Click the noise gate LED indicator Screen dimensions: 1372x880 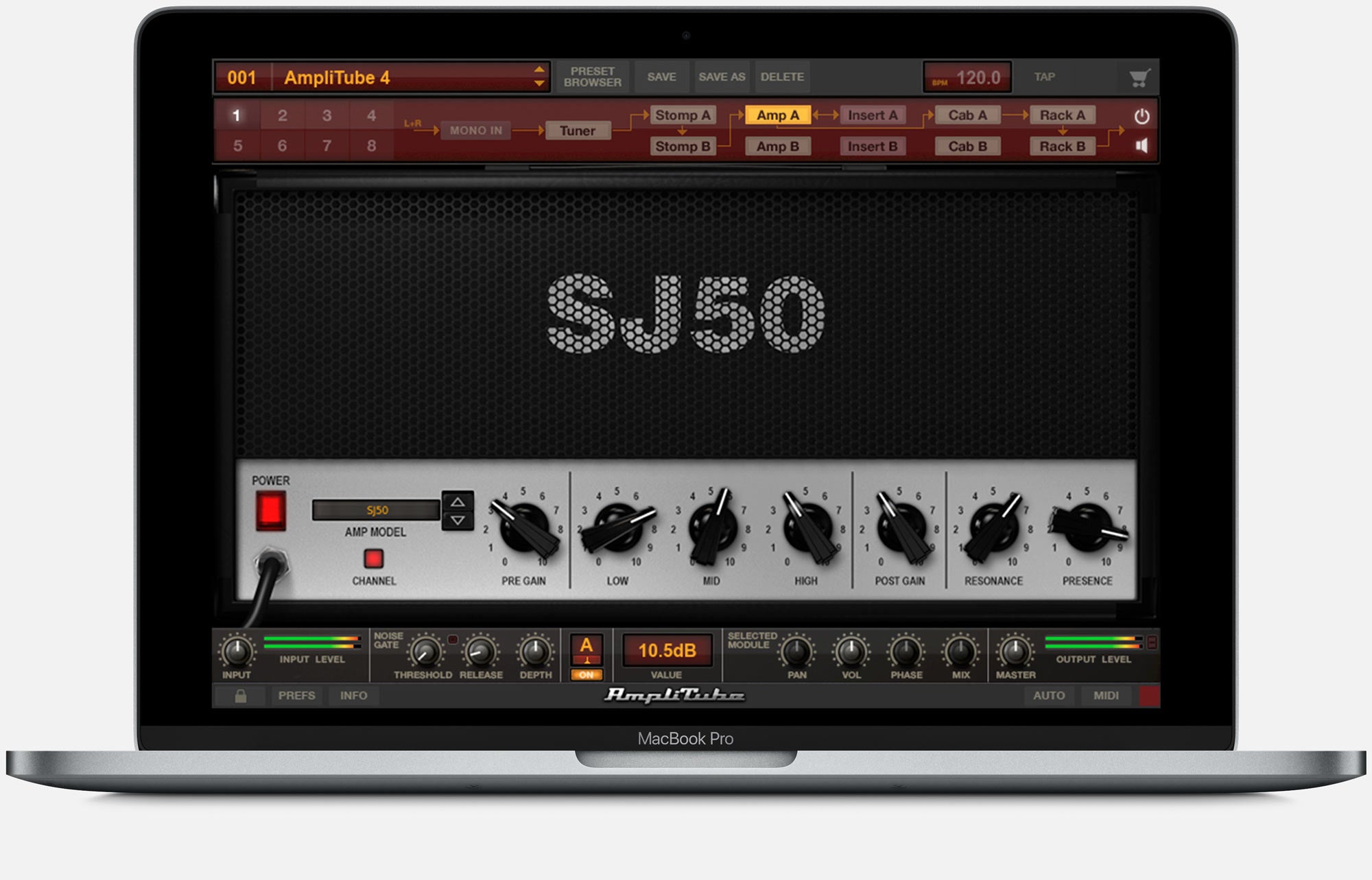click(453, 637)
